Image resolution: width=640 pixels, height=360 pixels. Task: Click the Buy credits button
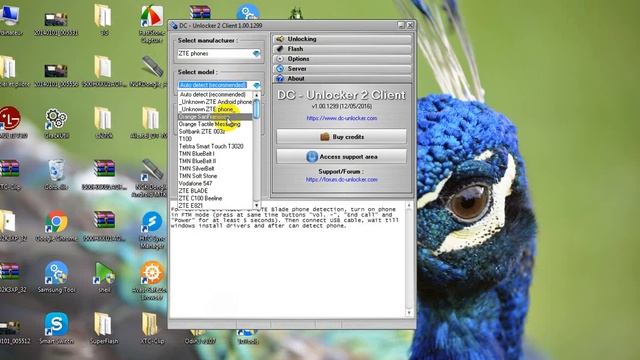pyautogui.click(x=342, y=137)
